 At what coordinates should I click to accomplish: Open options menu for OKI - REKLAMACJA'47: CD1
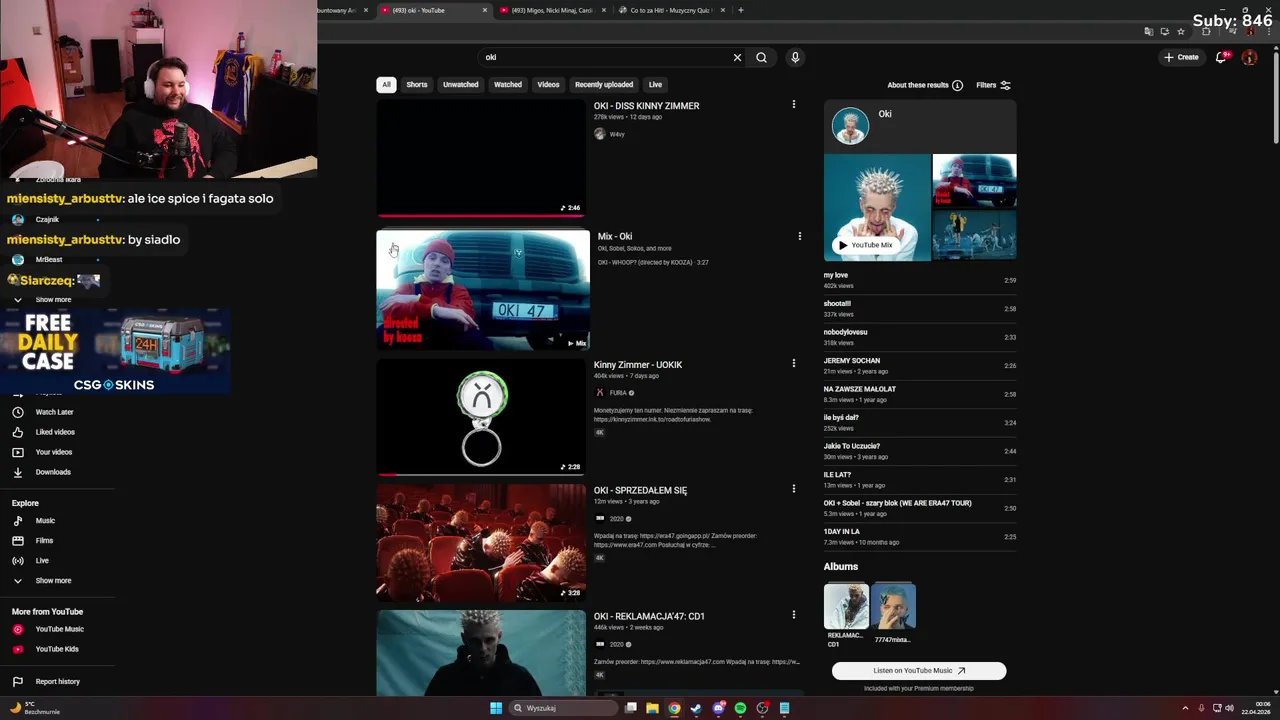(794, 615)
